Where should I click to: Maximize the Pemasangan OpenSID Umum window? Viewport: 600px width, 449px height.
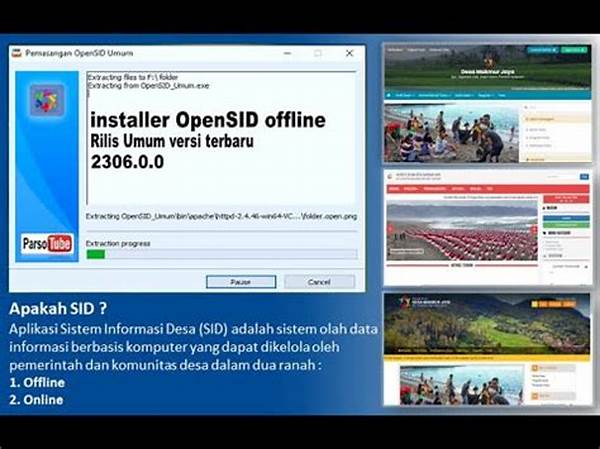tap(318, 53)
